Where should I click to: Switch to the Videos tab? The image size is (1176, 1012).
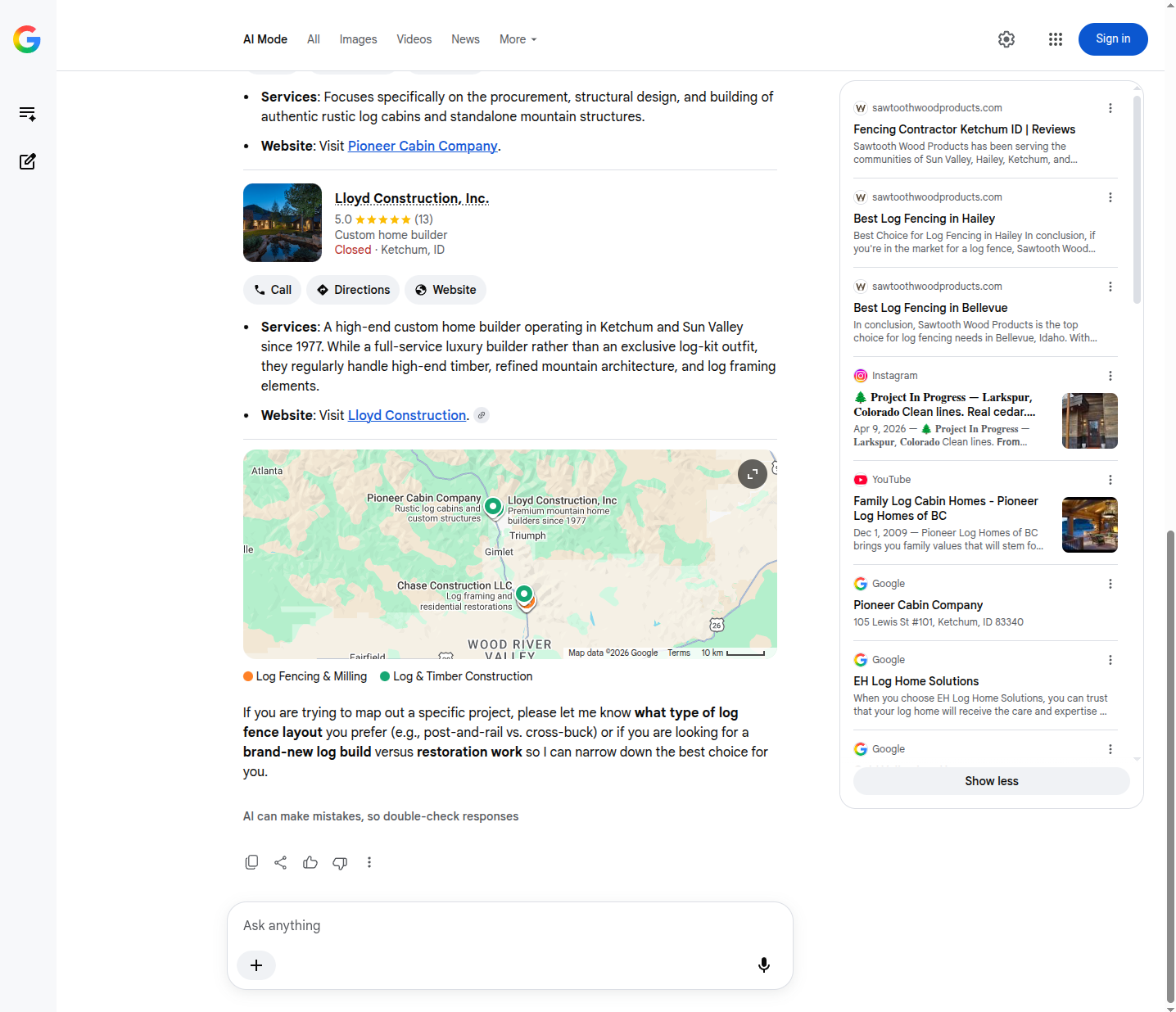[414, 39]
